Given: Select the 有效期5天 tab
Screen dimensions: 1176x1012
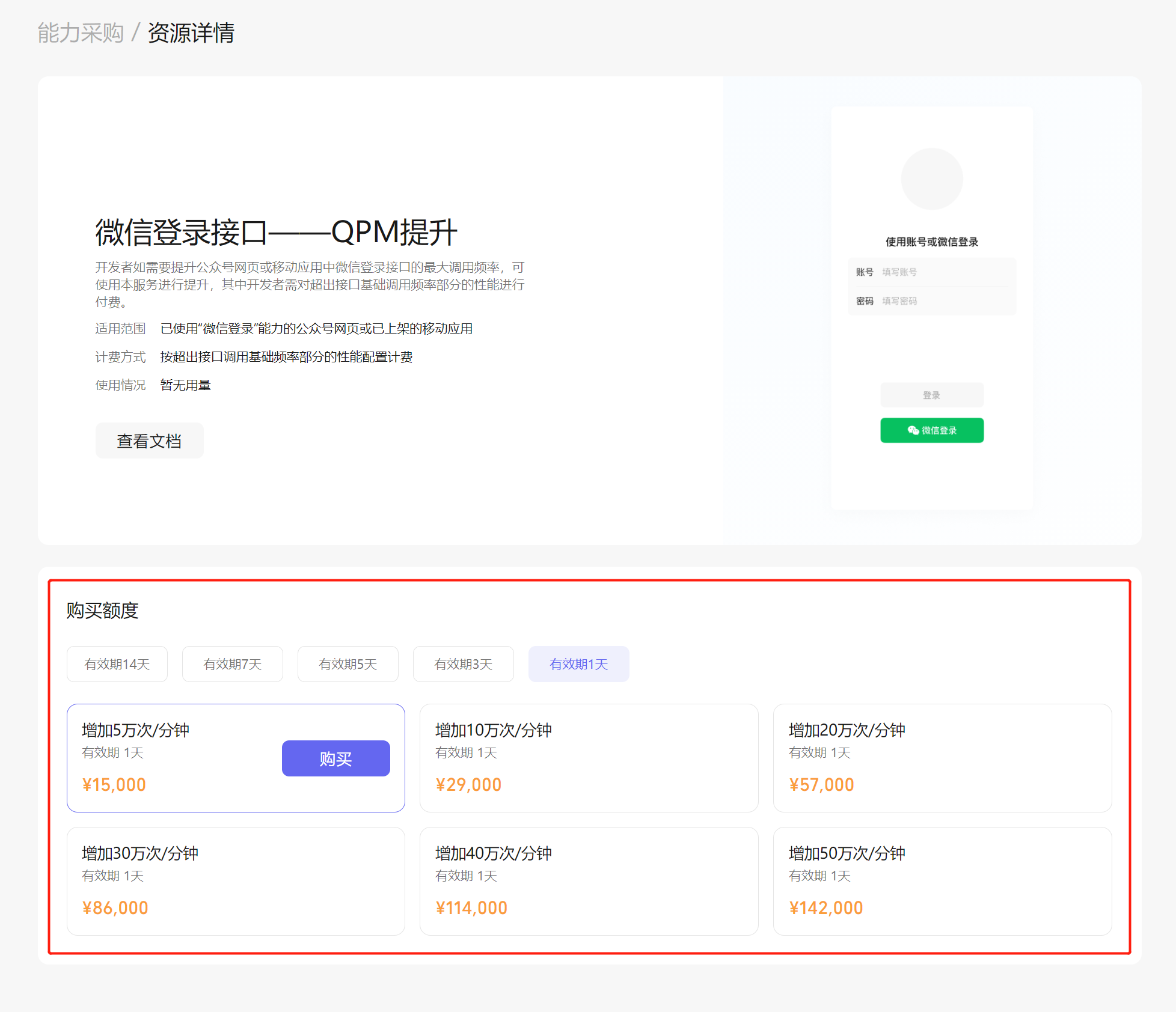Looking at the screenshot, I should click(x=348, y=664).
